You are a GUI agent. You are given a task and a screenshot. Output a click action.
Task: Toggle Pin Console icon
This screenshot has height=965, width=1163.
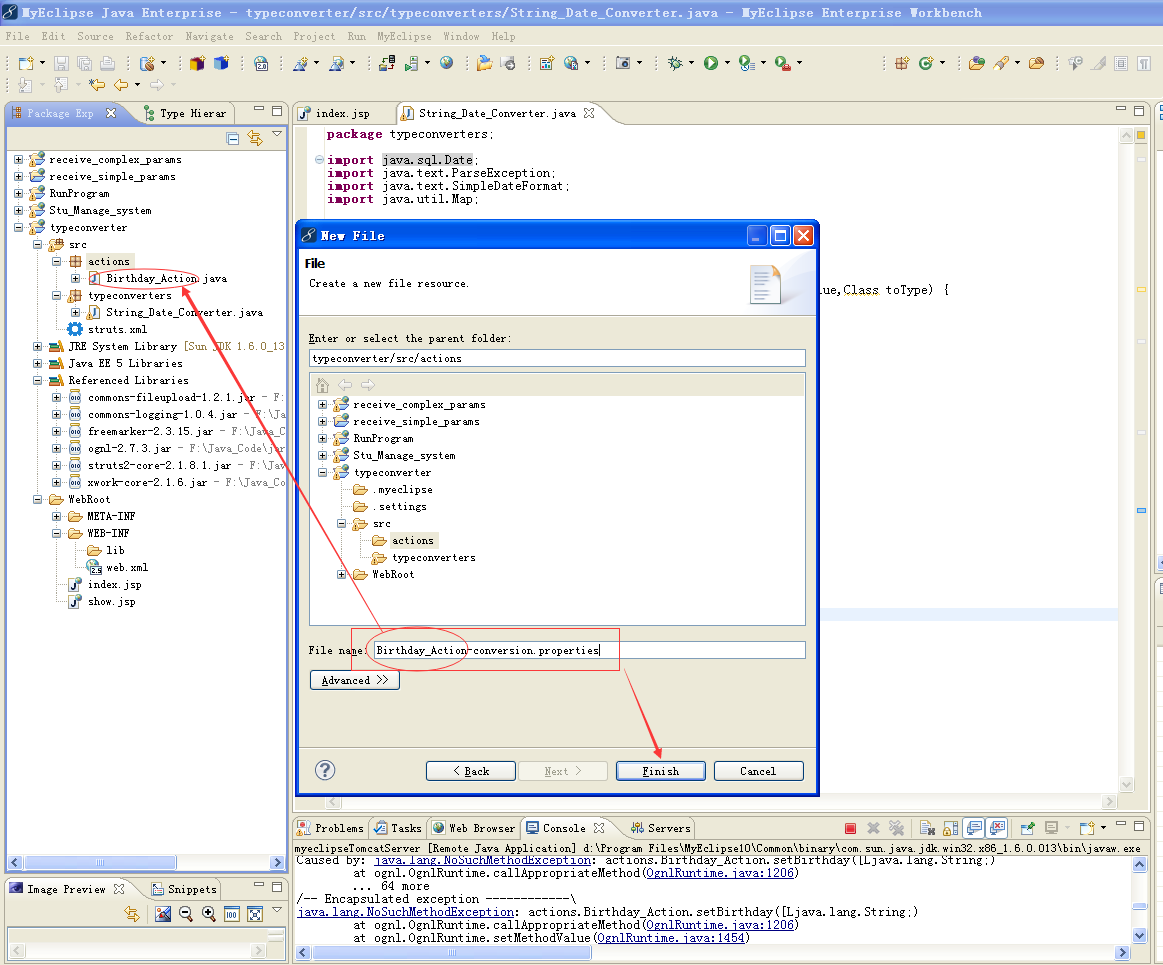click(1027, 829)
